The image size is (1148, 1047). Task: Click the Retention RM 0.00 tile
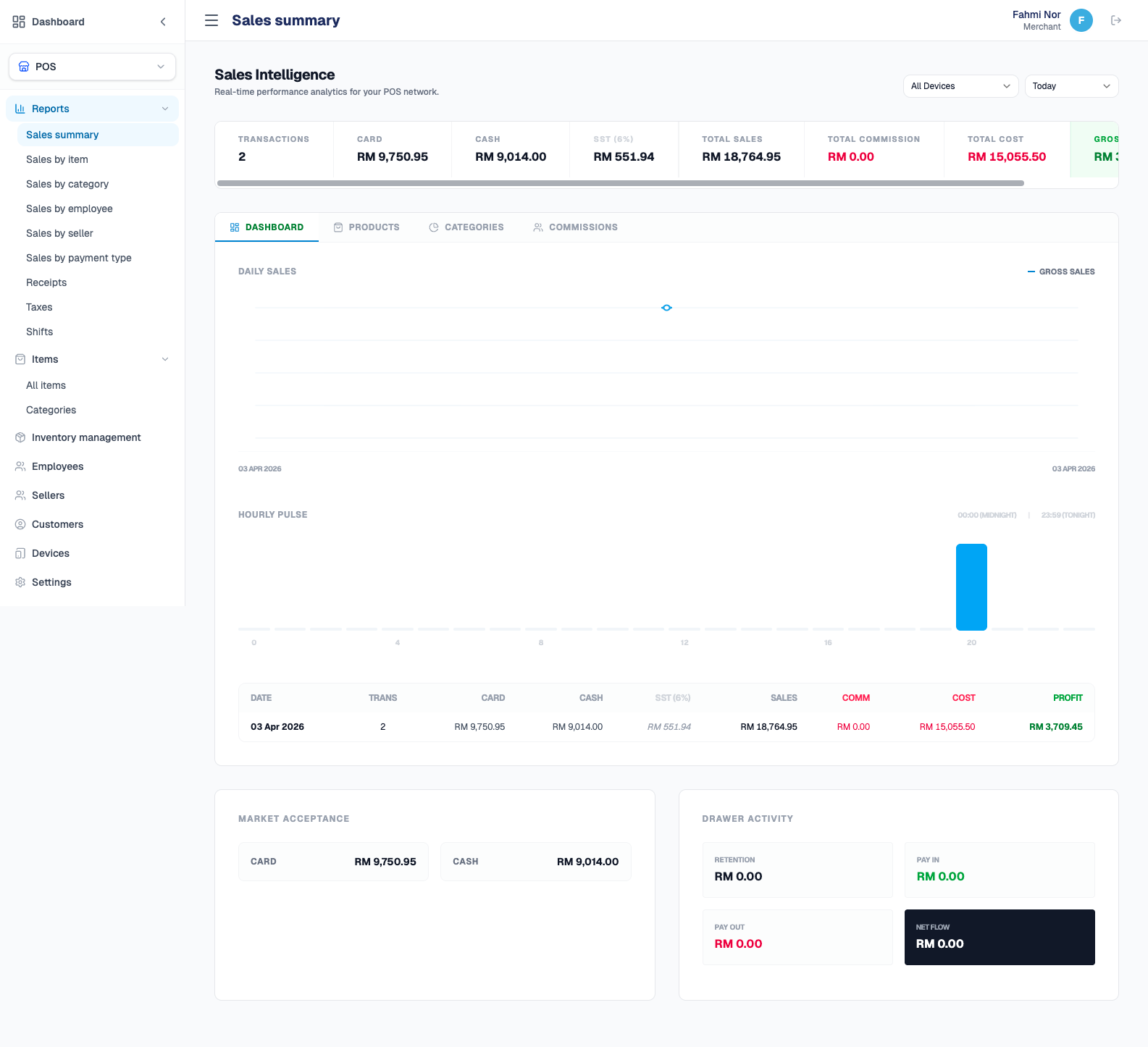[797, 870]
